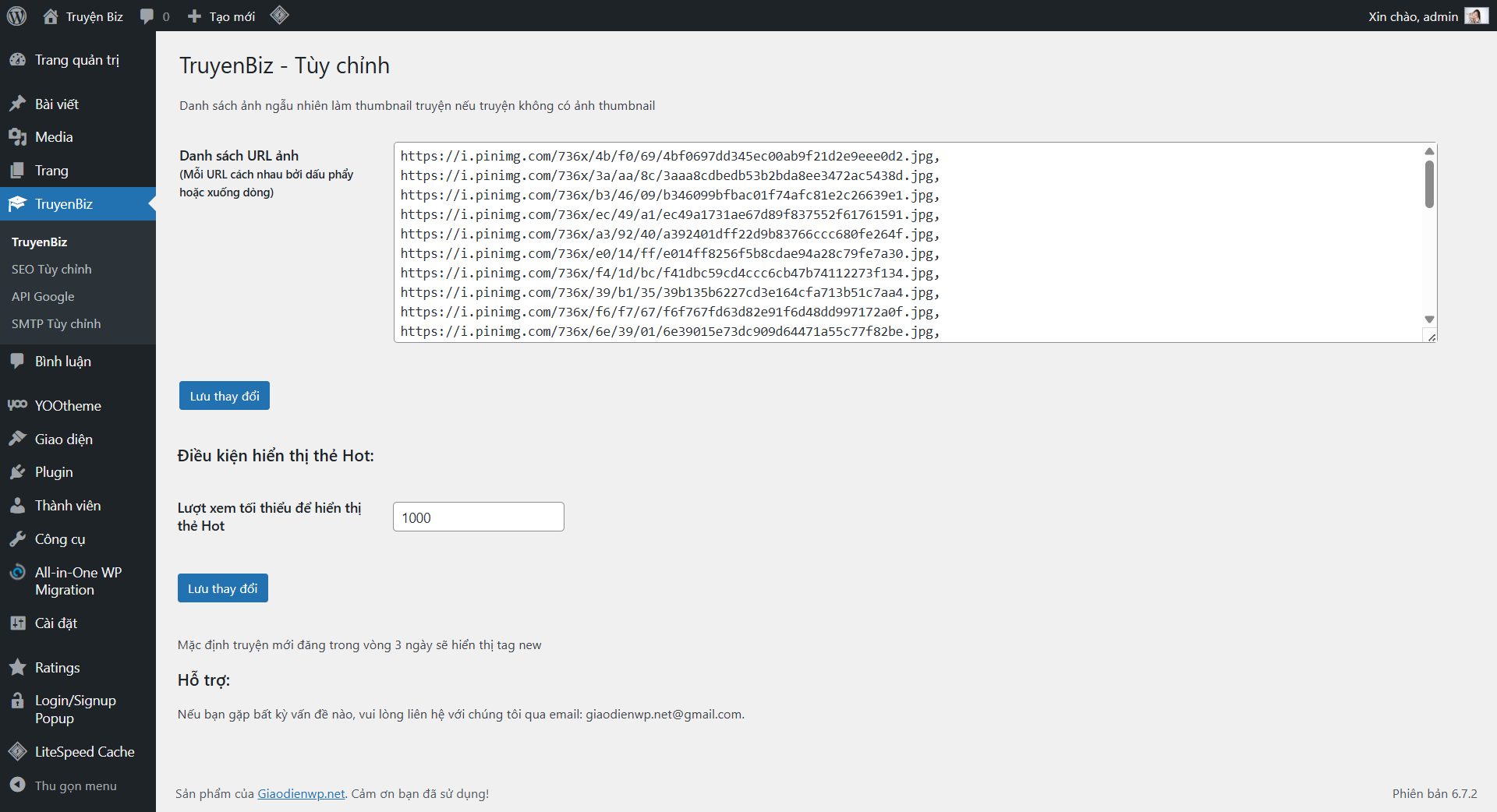Viewport: 1497px width, 812px height.
Task: Open the Media menu label
Action: [54, 137]
